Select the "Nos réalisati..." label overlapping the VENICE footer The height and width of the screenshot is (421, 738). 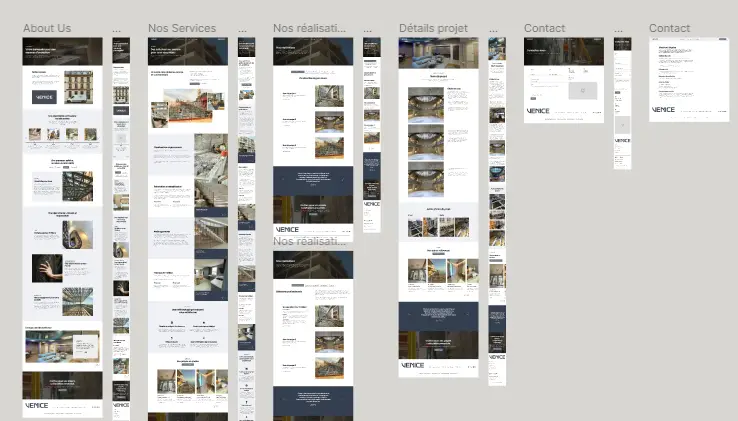tap(309, 241)
